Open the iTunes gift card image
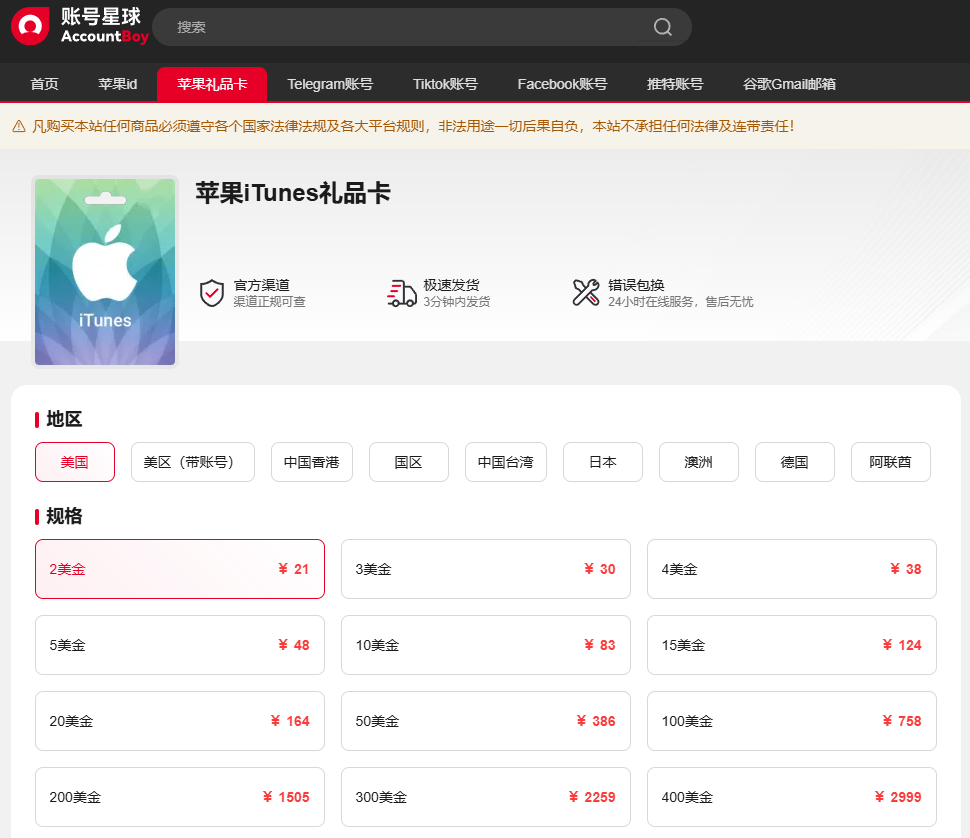Screen dimensions: 970x838 tap(105, 271)
